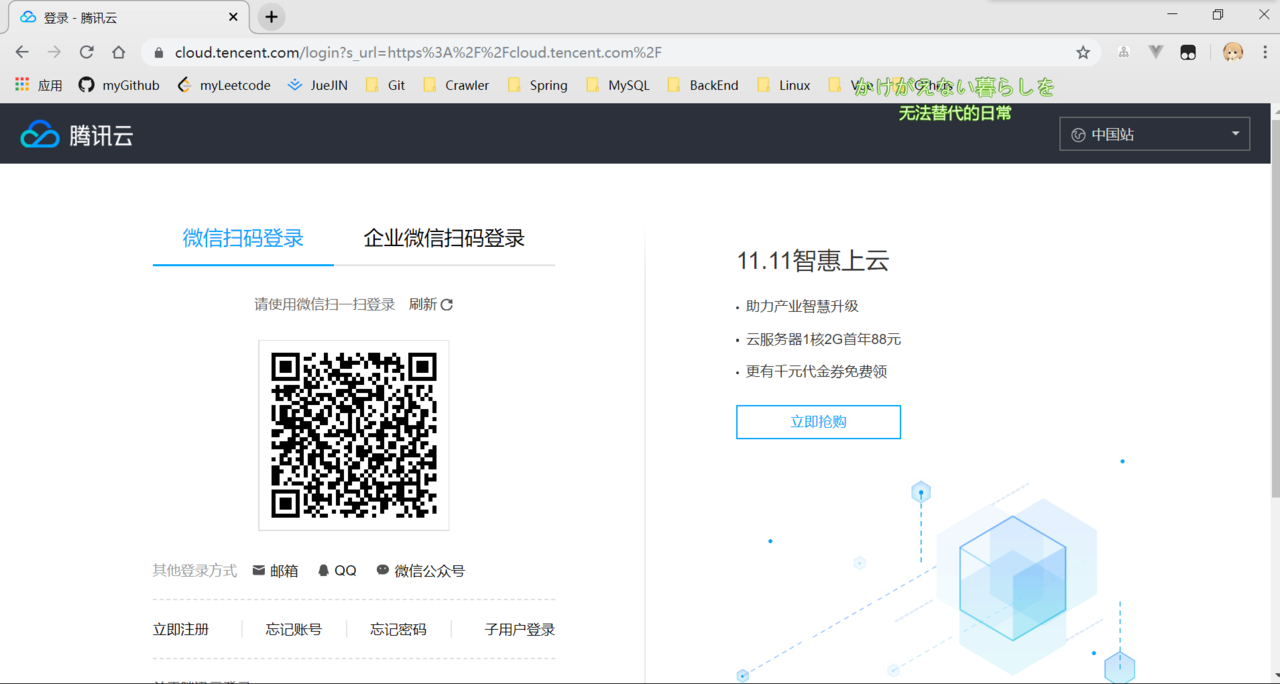Click 云服务器1核2G首年88元 text

click(x=823, y=339)
